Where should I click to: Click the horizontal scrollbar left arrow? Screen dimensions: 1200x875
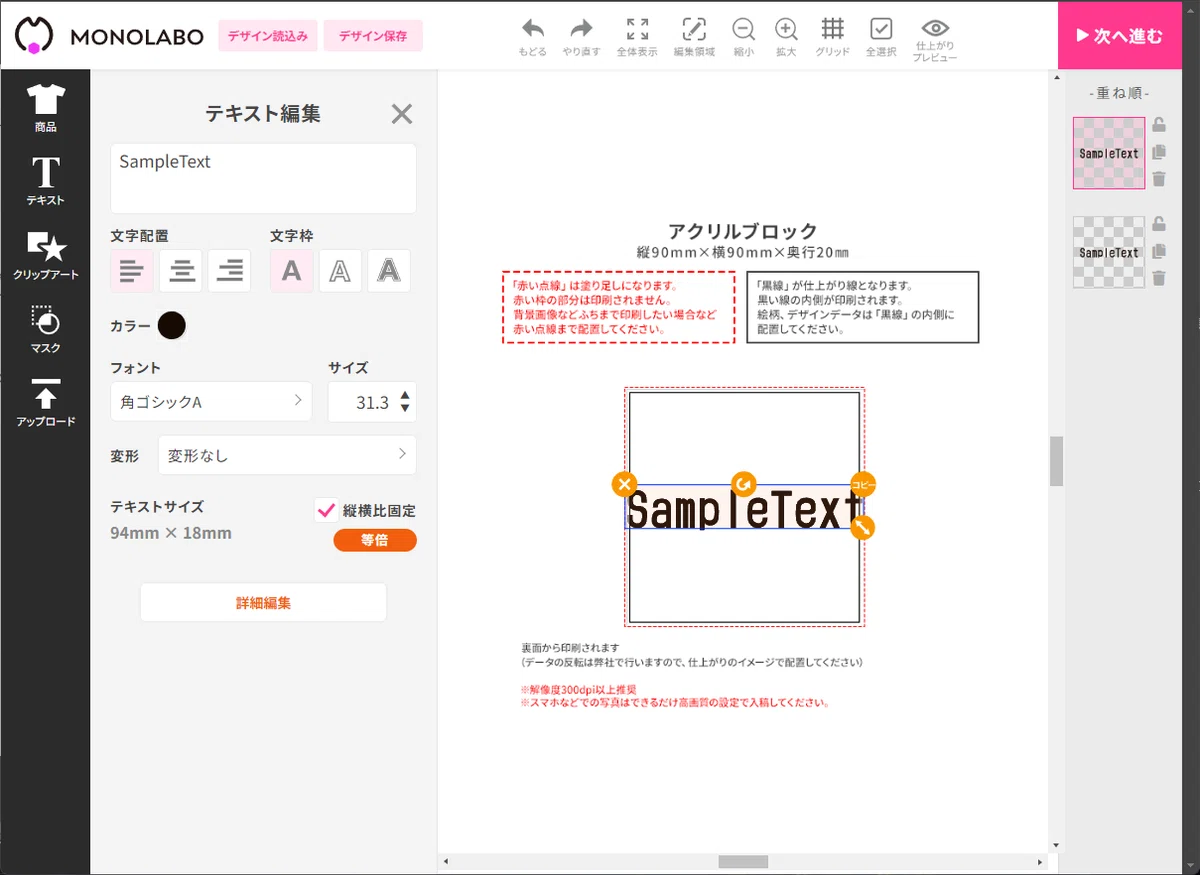[446, 861]
